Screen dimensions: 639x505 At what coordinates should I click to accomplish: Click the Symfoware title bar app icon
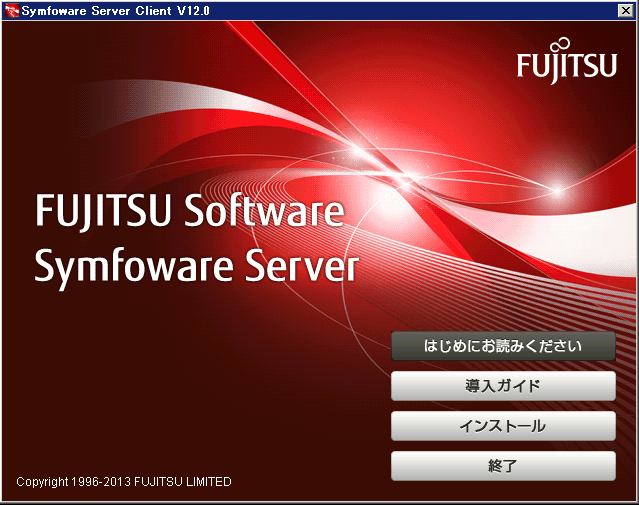click(x=12, y=11)
